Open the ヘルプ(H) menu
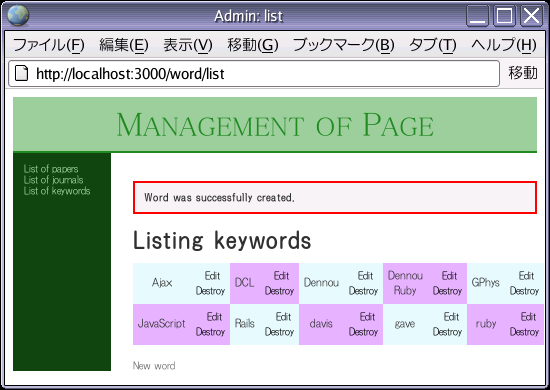The image size is (550, 390). pos(504,45)
